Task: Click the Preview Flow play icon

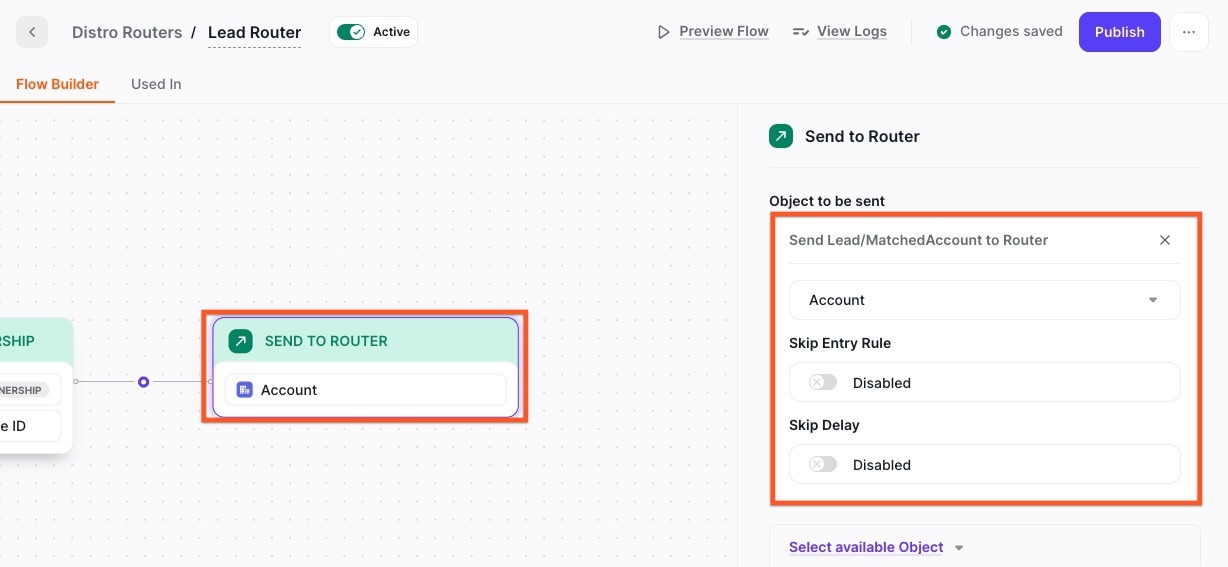Action: tap(663, 32)
